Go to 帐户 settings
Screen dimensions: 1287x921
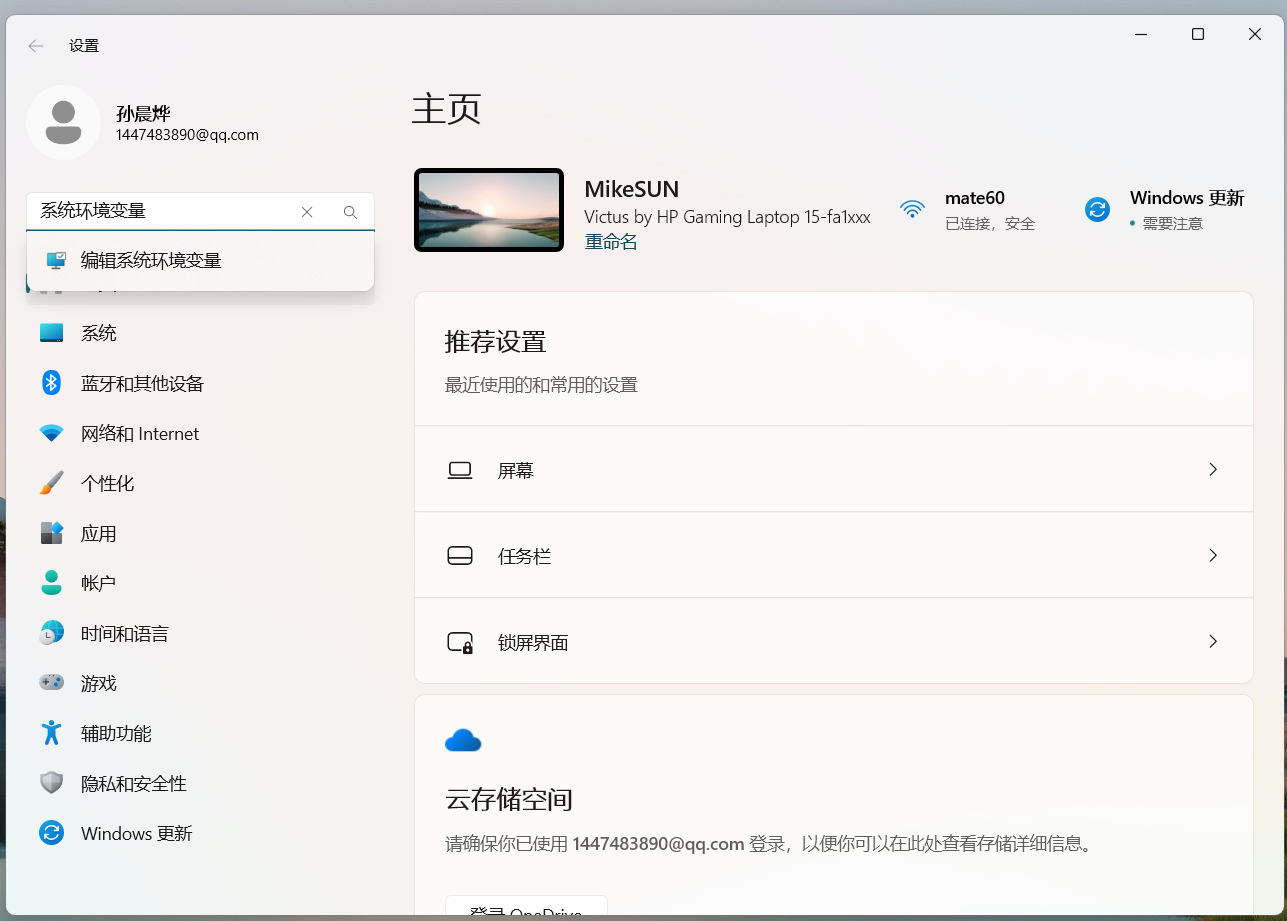click(x=200, y=583)
